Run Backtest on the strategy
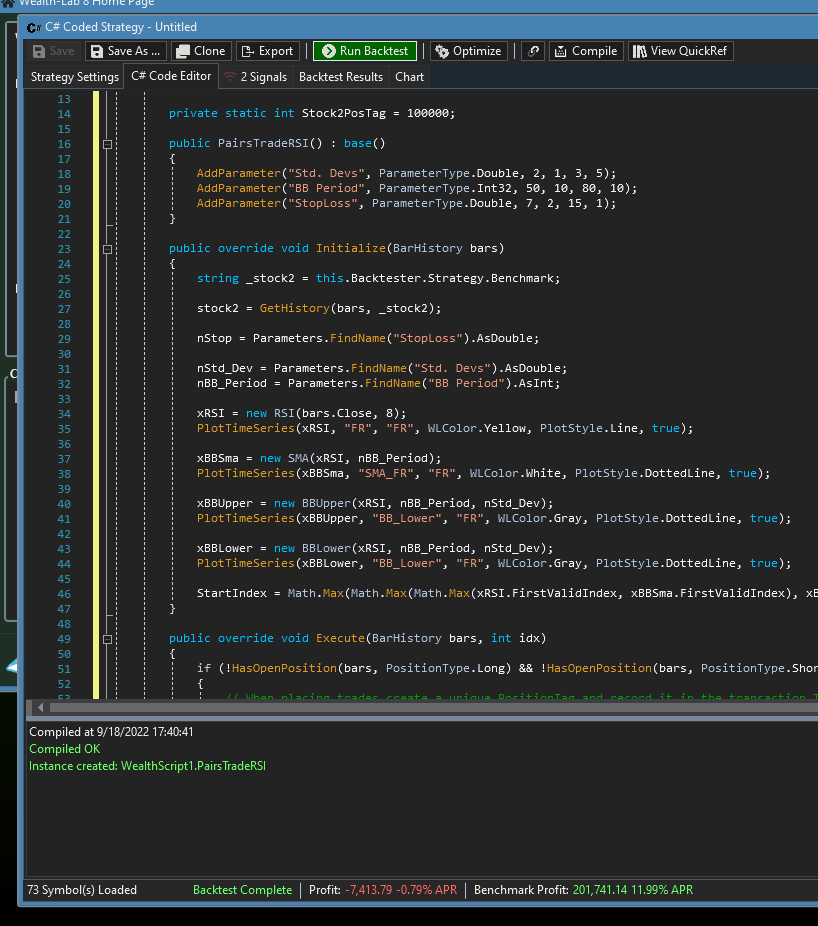Viewport: 818px width, 926px height. [365, 51]
